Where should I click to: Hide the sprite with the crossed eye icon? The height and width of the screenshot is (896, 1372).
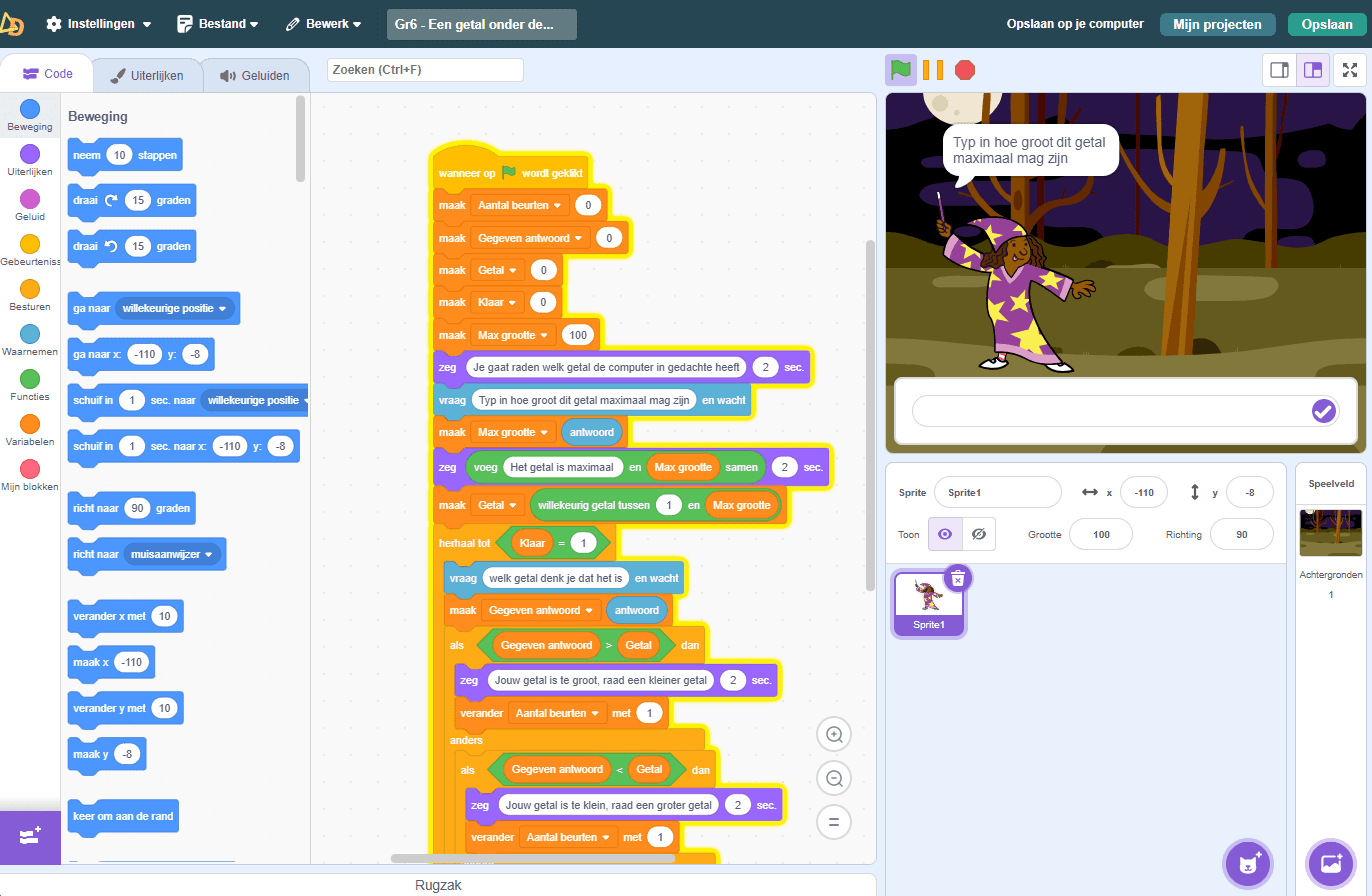coord(979,534)
